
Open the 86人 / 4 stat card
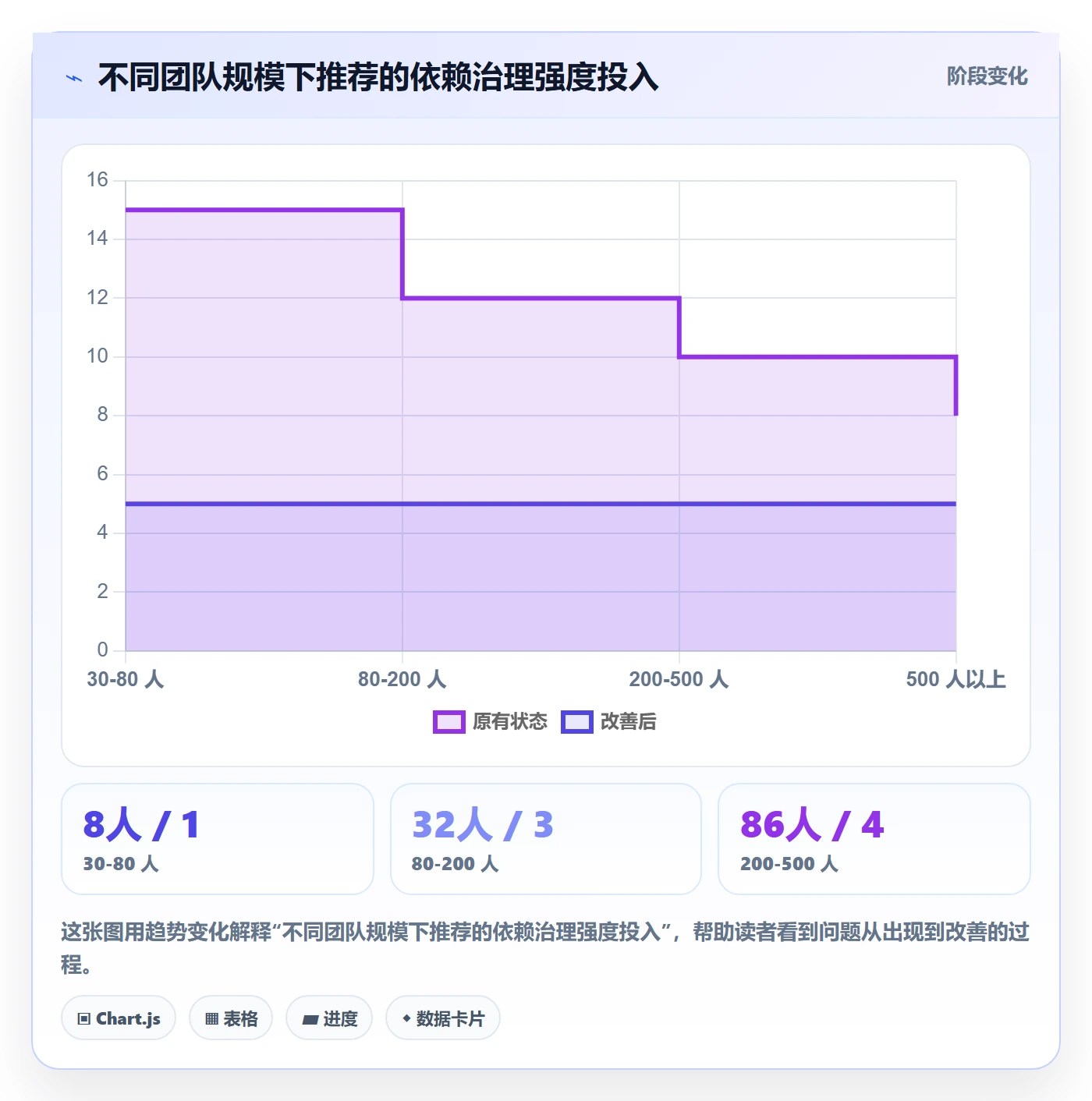(874, 839)
